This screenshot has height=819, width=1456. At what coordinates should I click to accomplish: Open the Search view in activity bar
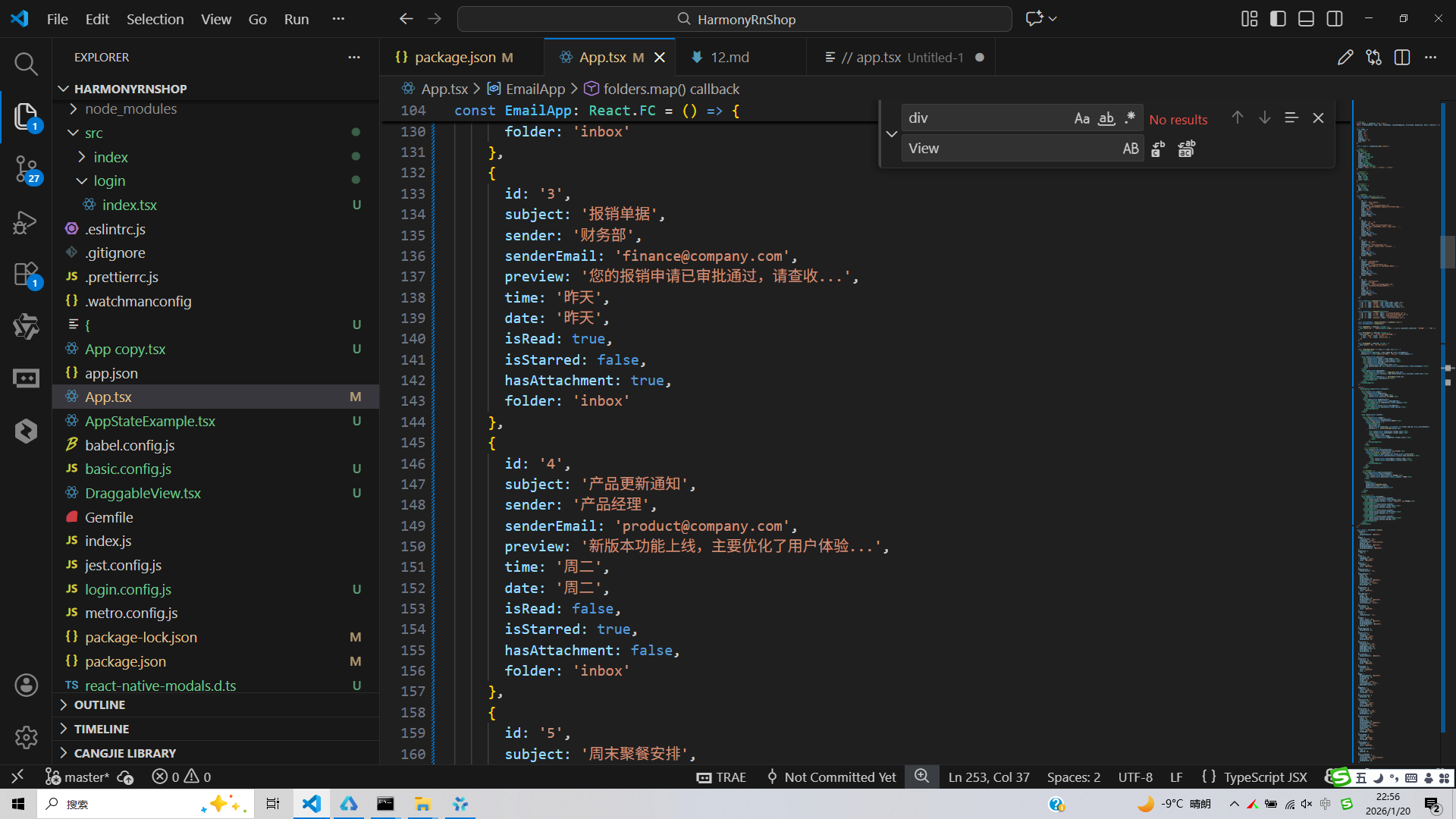26,64
